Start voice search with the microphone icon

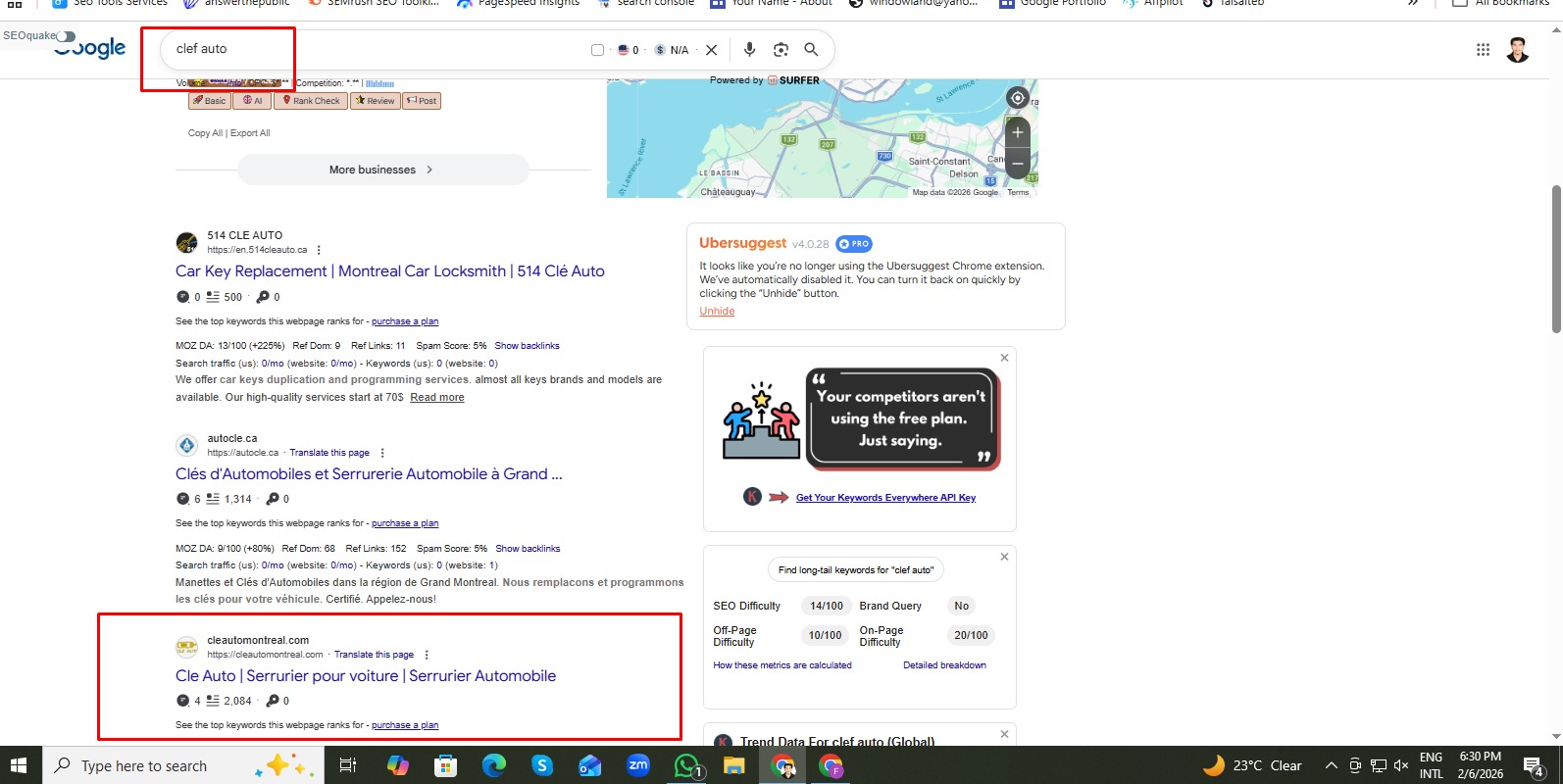[749, 49]
